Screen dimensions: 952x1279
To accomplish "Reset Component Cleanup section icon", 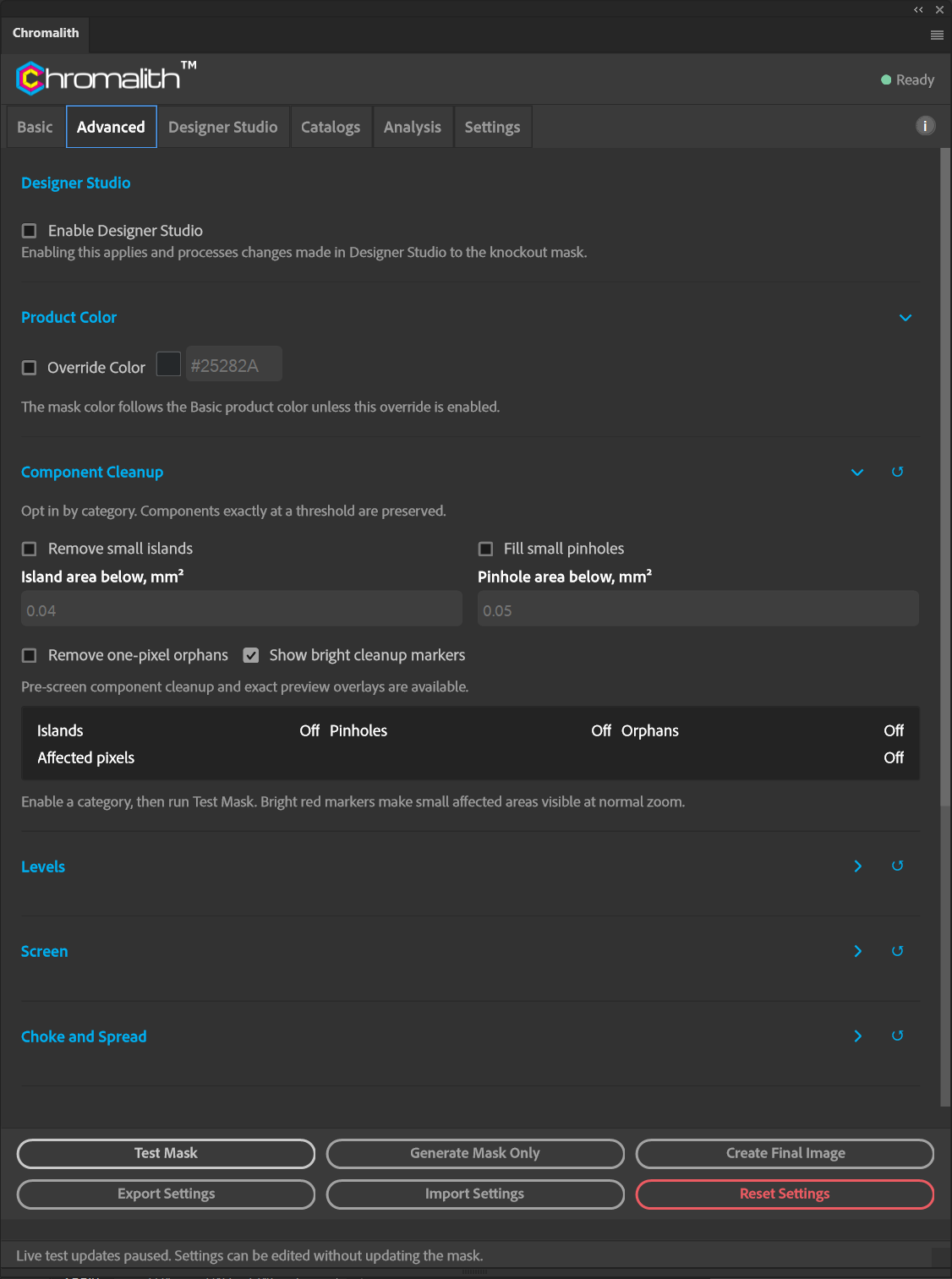I will [898, 472].
